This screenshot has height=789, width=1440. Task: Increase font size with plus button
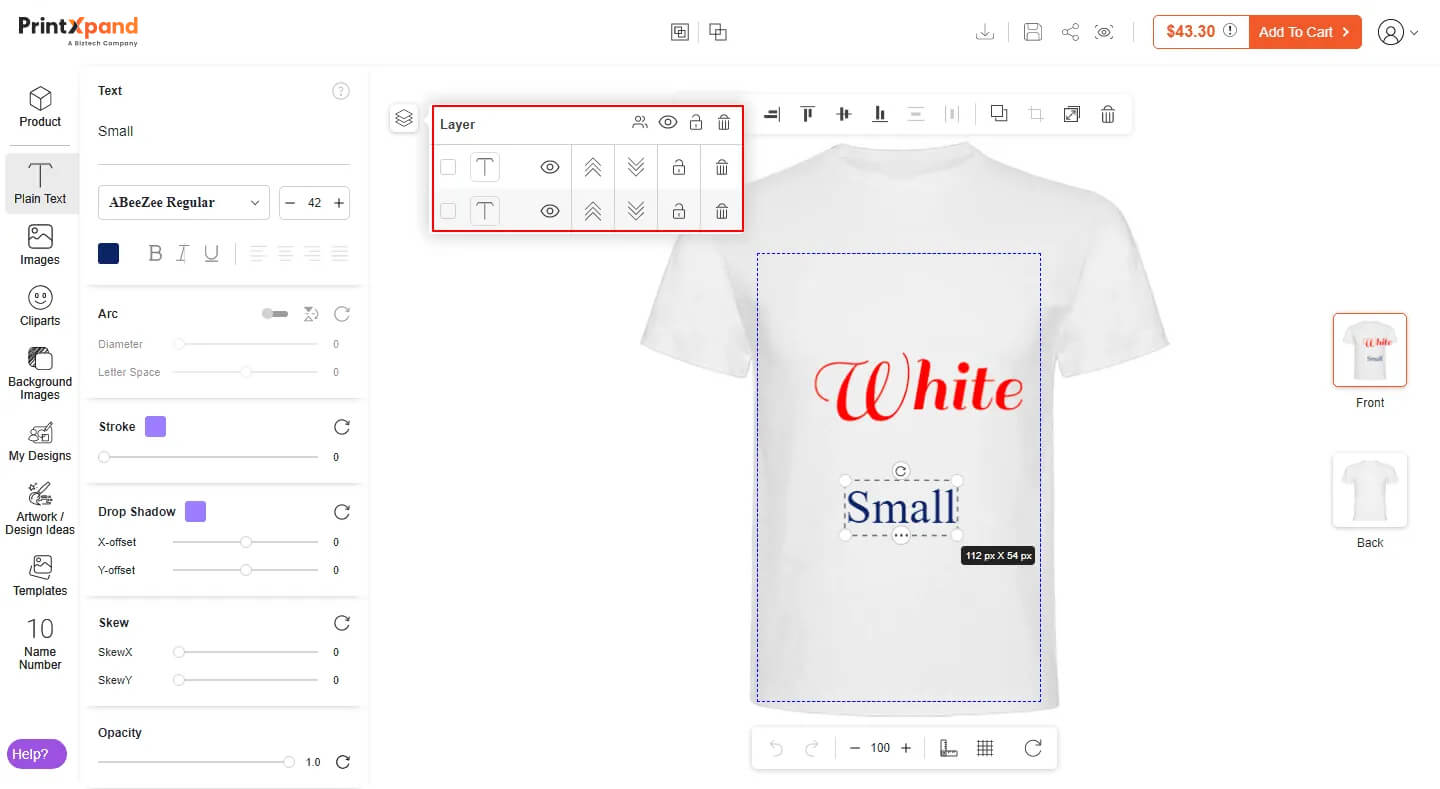pos(339,203)
